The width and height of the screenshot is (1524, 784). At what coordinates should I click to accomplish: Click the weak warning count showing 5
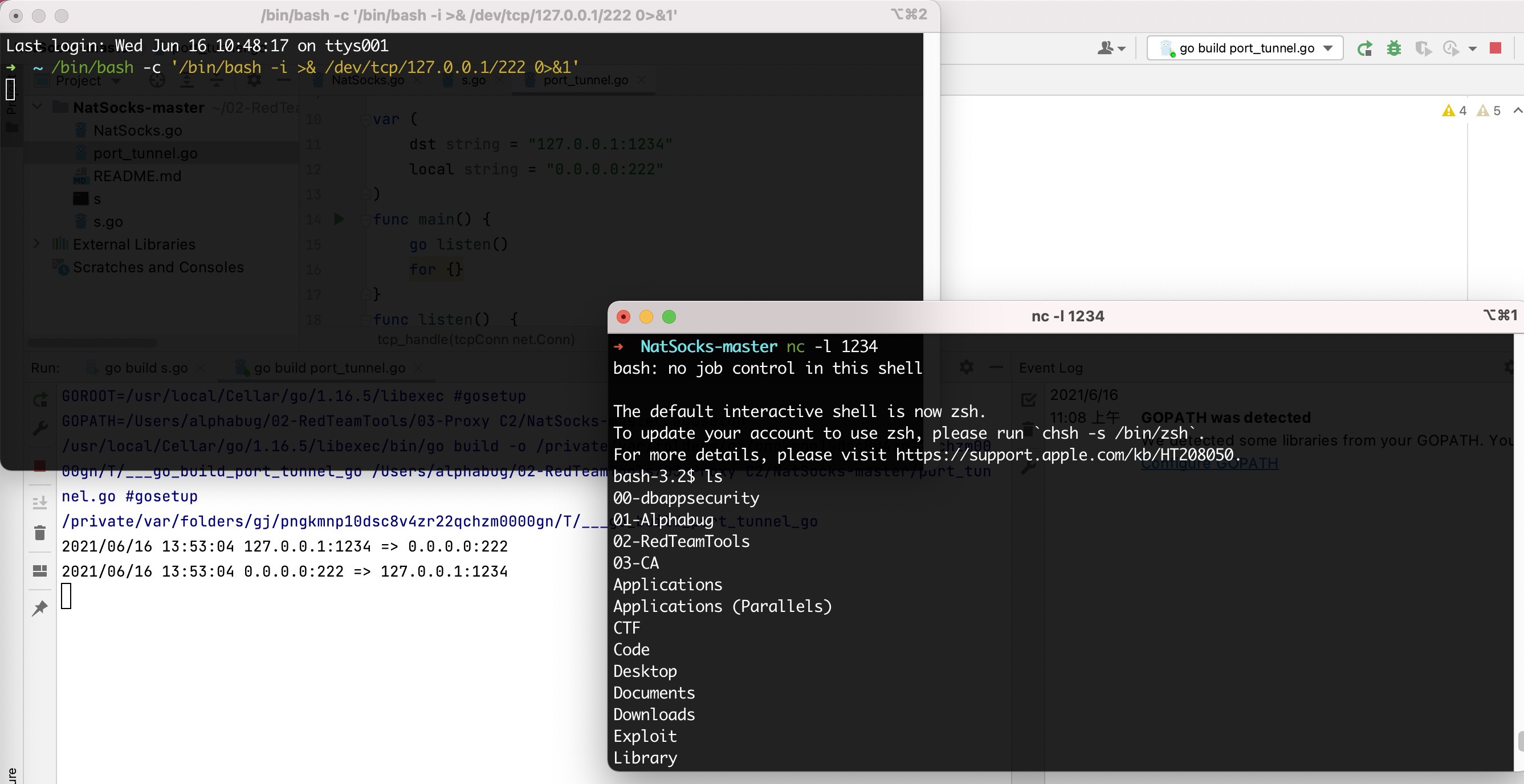pyautogui.click(x=1489, y=111)
